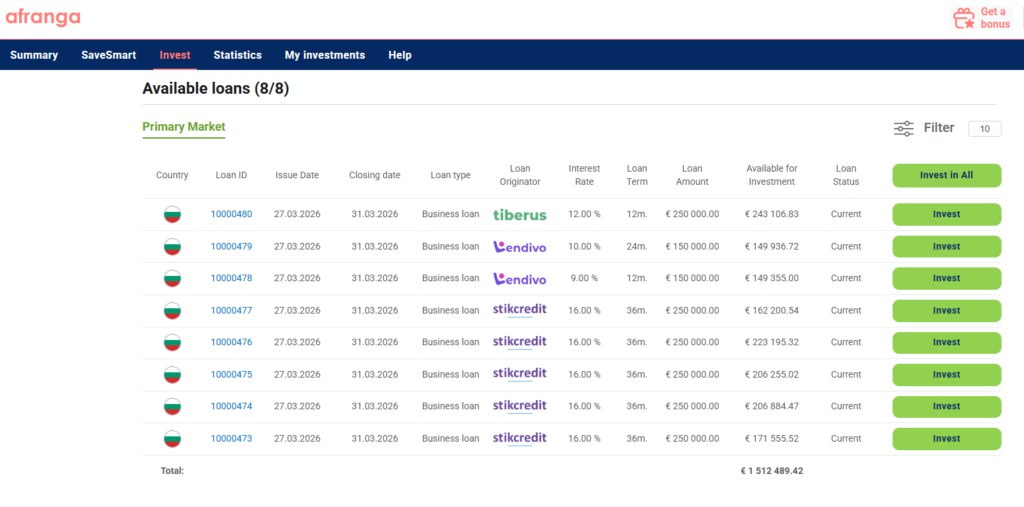This screenshot has height=507, width=1024.
Task: Open the Filter sliders icon
Action: 903,128
